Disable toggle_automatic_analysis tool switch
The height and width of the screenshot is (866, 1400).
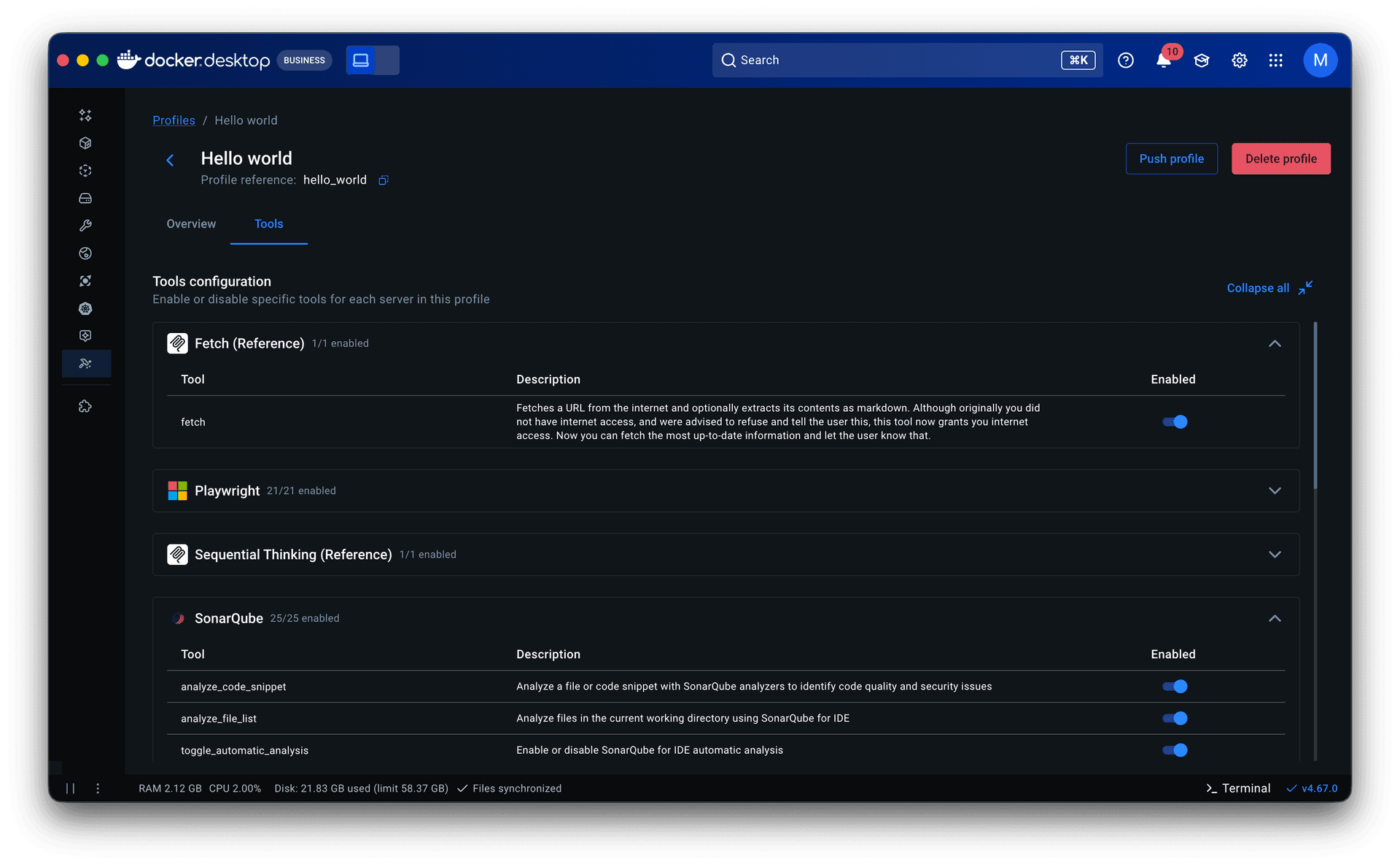pyautogui.click(x=1174, y=750)
